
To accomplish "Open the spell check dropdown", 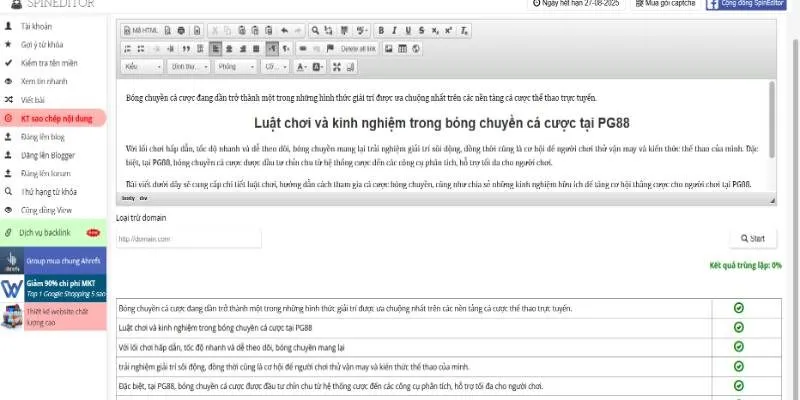I will click(x=360, y=31).
